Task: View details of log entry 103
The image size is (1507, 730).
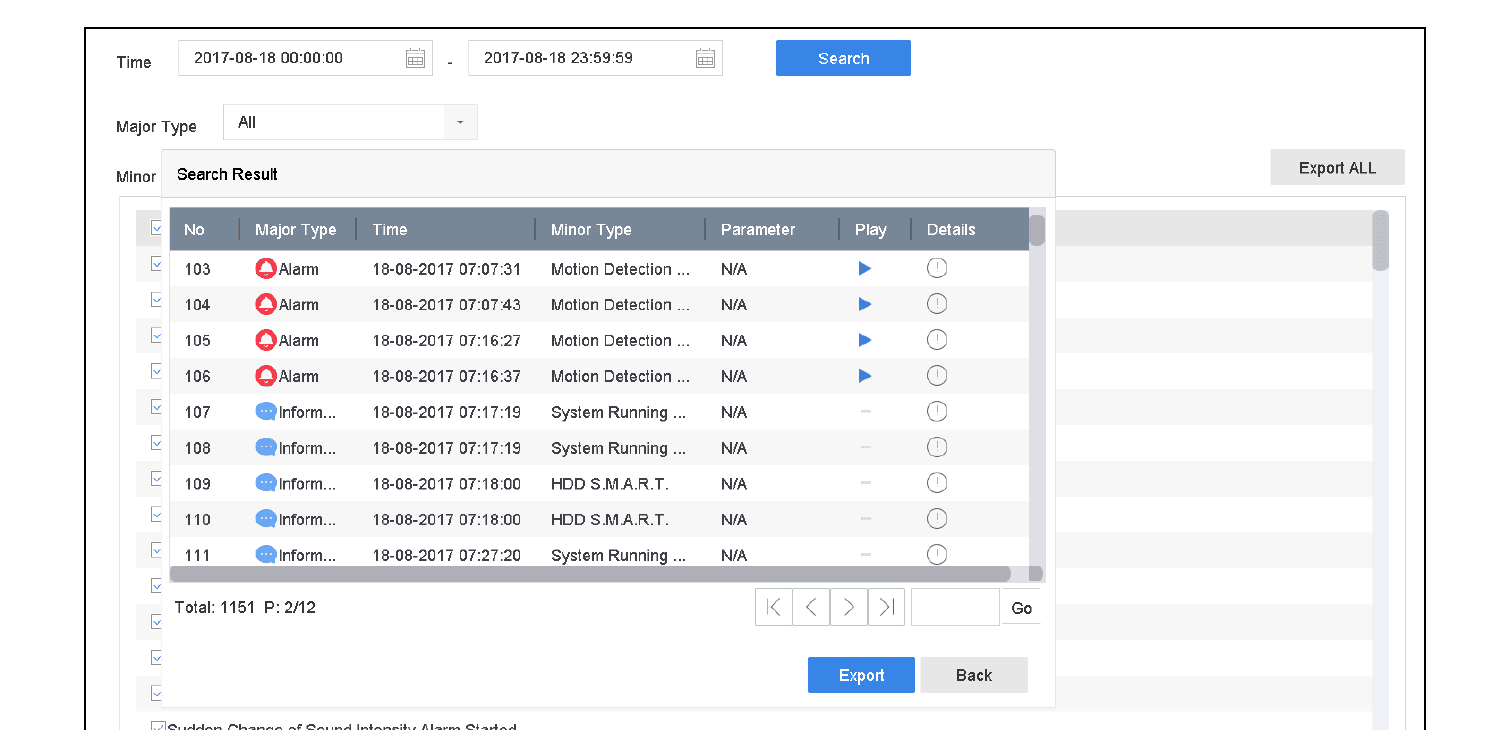Action: pyautogui.click(x=937, y=268)
